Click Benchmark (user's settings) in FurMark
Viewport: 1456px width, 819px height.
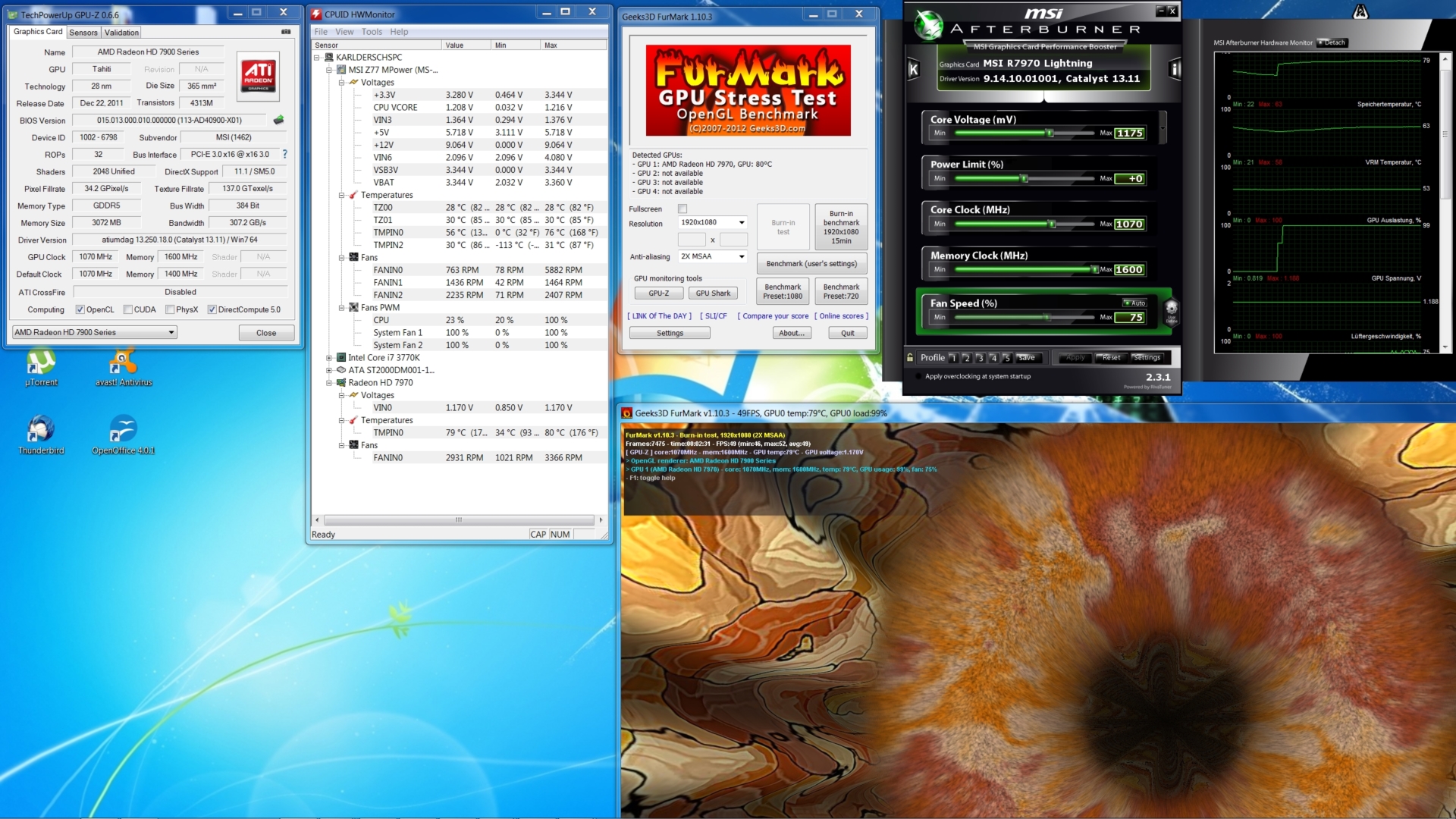(x=811, y=264)
